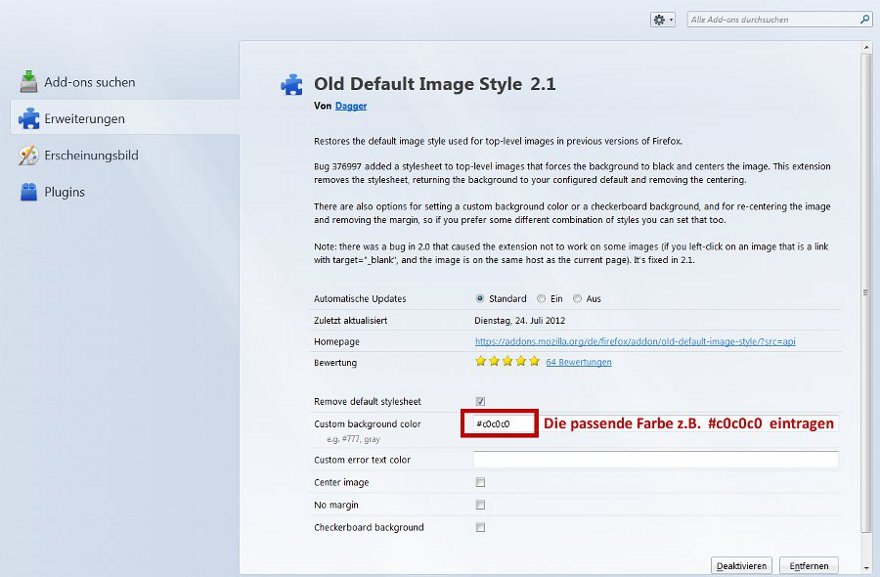The width and height of the screenshot is (880, 577).
Task: Enable the Center image checkbox
Action: [480, 482]
